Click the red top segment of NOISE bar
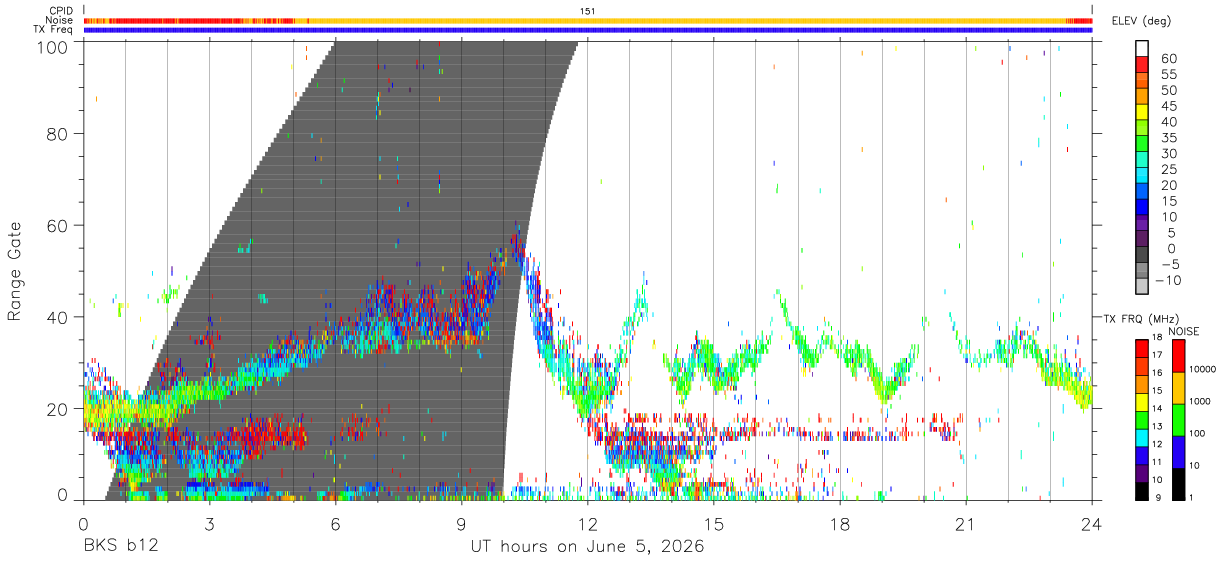Screen dimensions: 1228x567 click(x=1177, y=356)
